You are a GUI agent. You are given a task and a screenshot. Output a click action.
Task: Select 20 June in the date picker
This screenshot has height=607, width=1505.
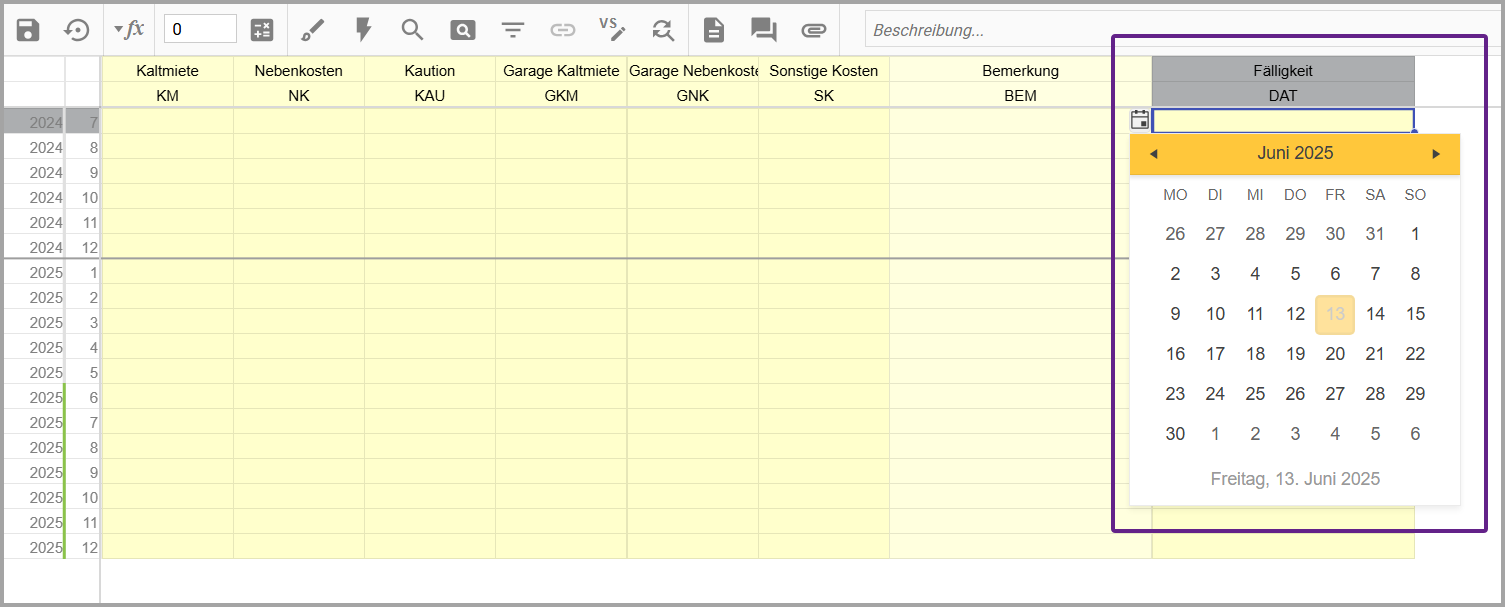[1335, 354]
